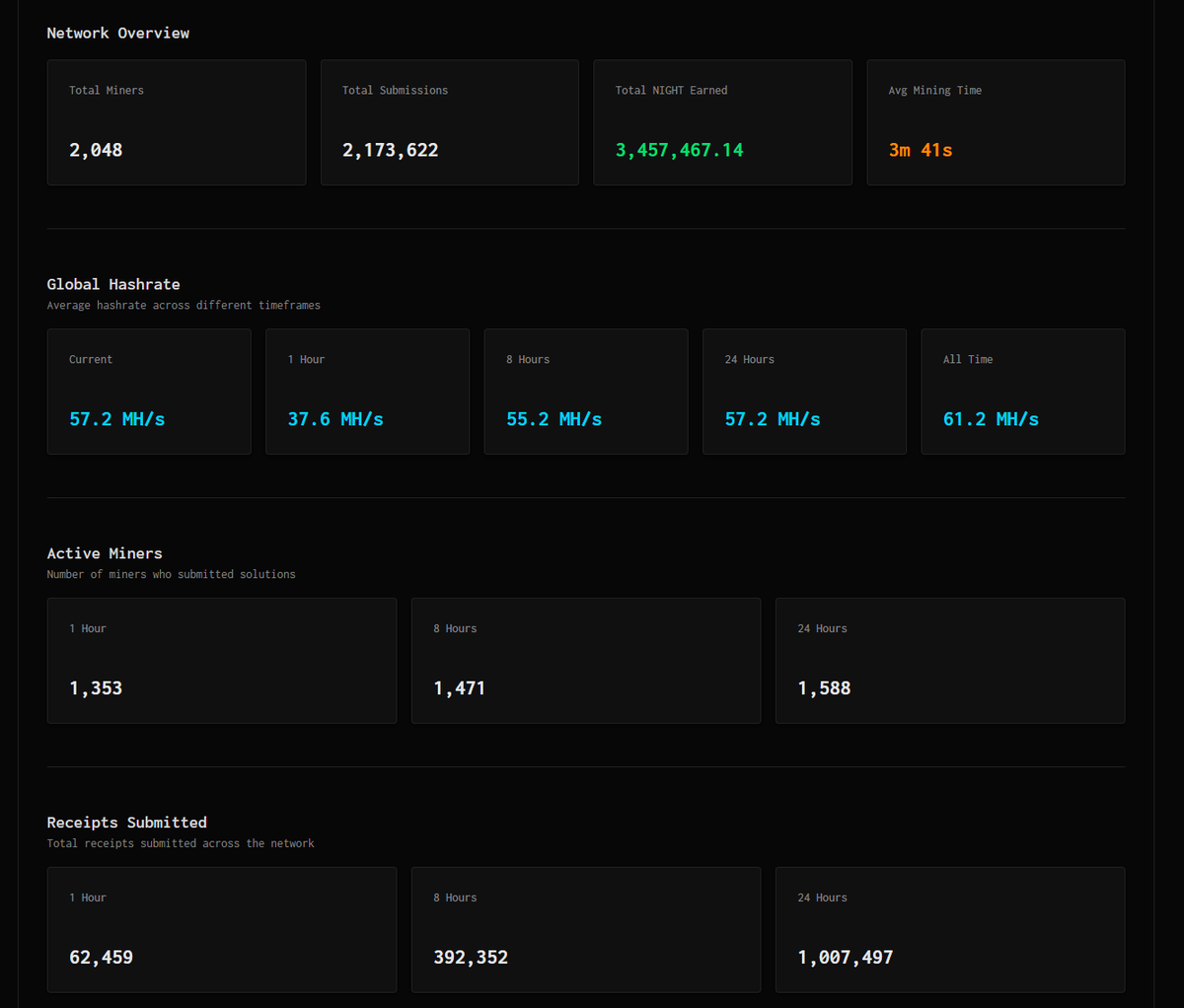The image size is (1184, 1008).
Task: Click the 24 Hours label in Global Hashrate
Action: click(750, 359)
